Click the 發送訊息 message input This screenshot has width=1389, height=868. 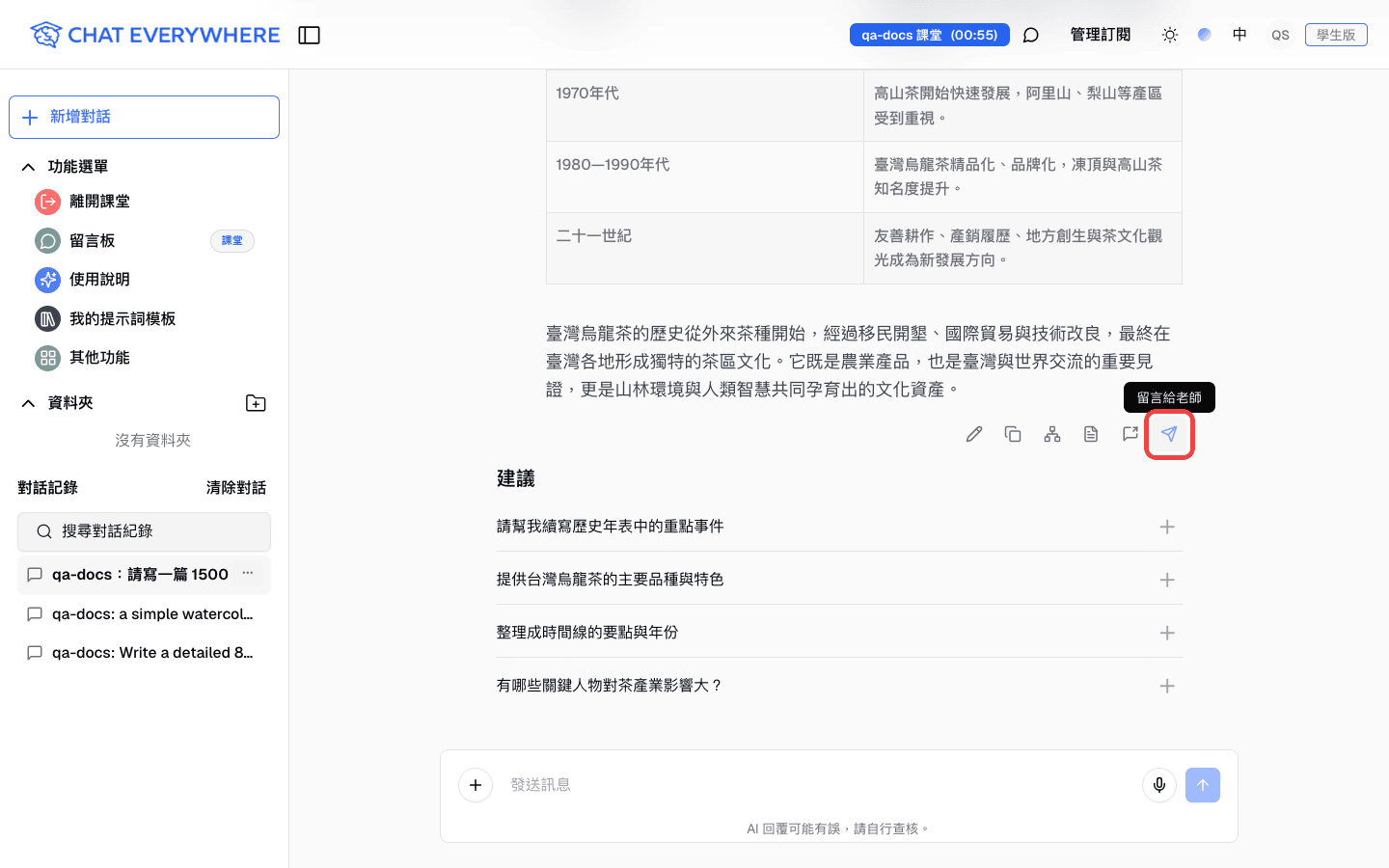point(820,785)
